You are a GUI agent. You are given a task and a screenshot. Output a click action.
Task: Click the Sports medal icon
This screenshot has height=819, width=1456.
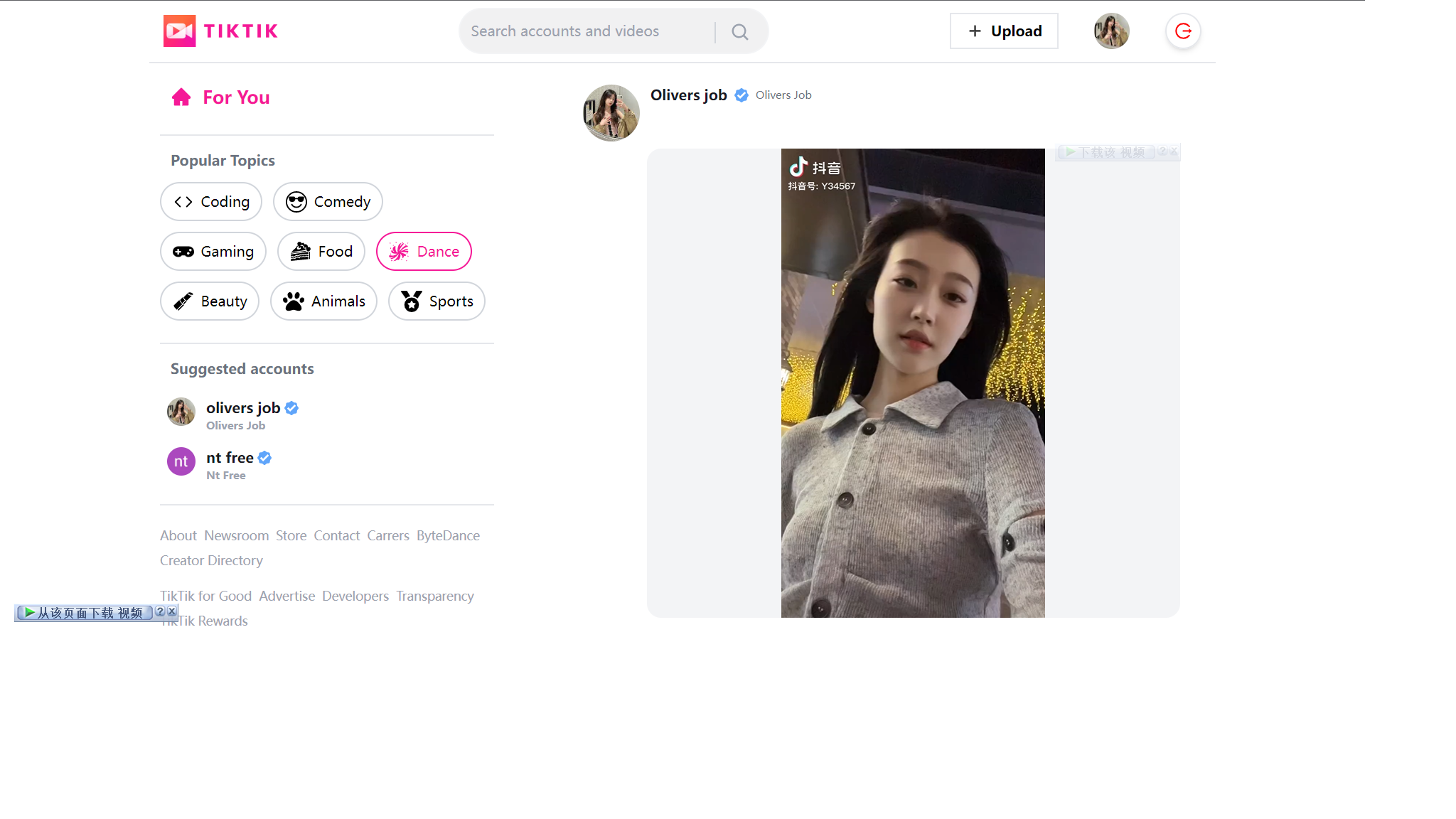[x=410, y=301]
